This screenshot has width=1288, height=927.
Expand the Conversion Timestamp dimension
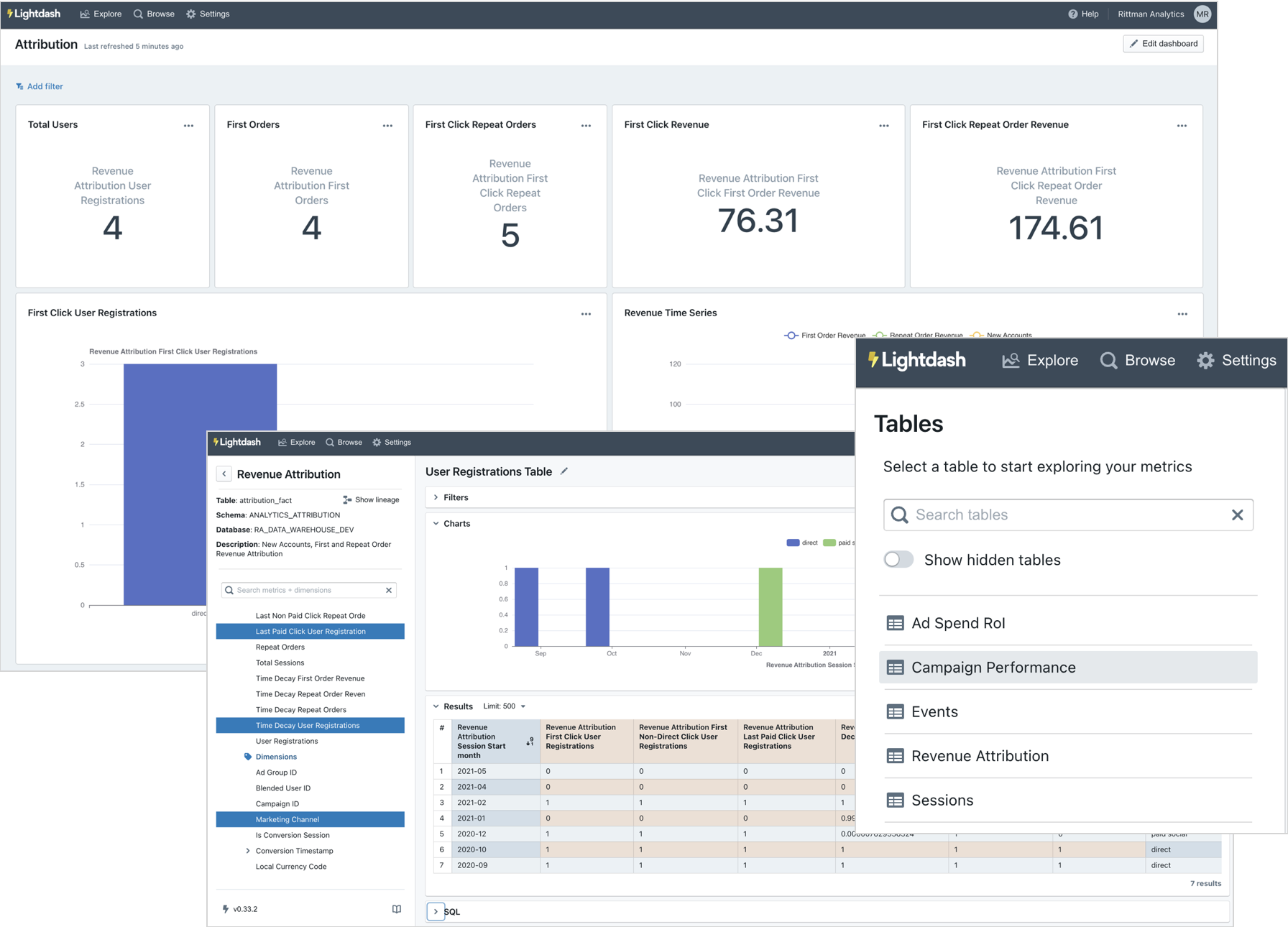point(248,850)
